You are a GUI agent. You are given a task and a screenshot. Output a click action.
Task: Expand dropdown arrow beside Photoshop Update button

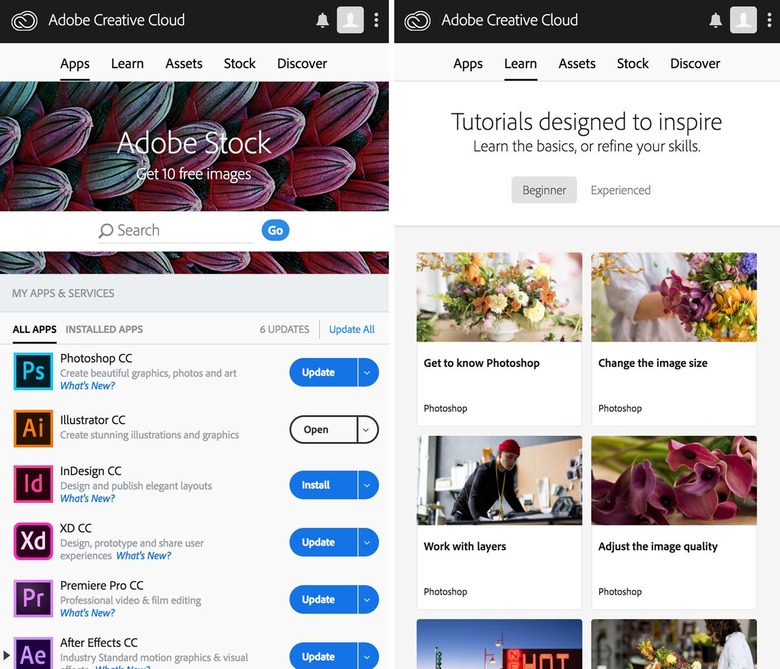coord(367,372)
